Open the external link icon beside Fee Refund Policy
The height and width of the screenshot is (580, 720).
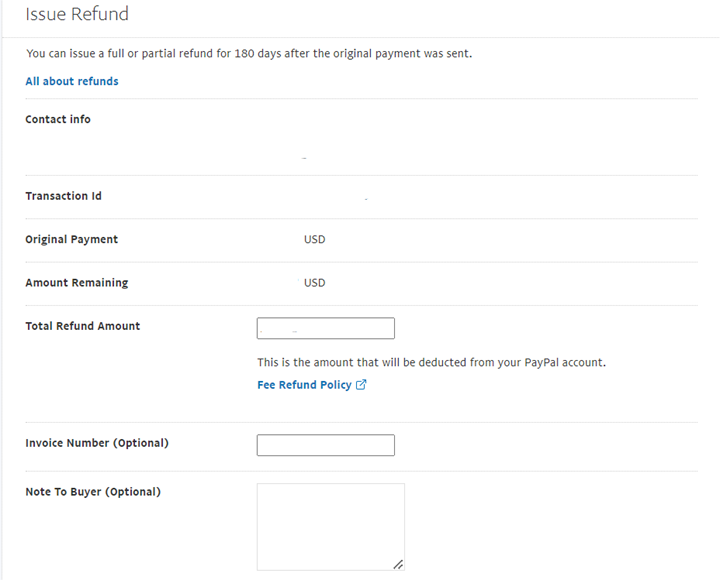click(361, 384)
